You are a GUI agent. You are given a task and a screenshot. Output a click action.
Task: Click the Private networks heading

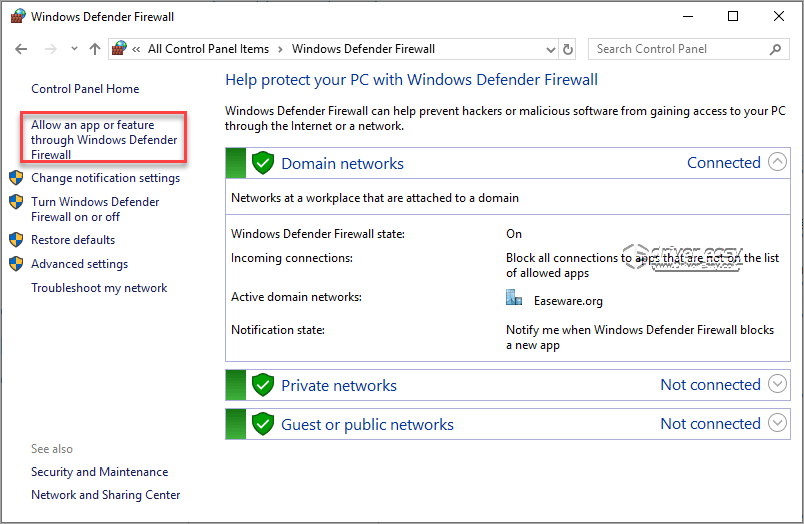pyautogui.click(x=339, y=386)
